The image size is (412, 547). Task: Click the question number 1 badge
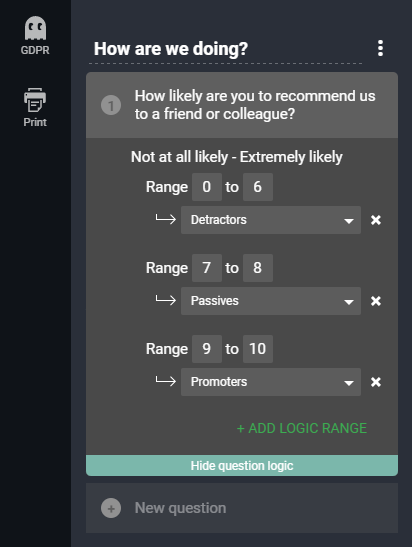pos(111,105)
